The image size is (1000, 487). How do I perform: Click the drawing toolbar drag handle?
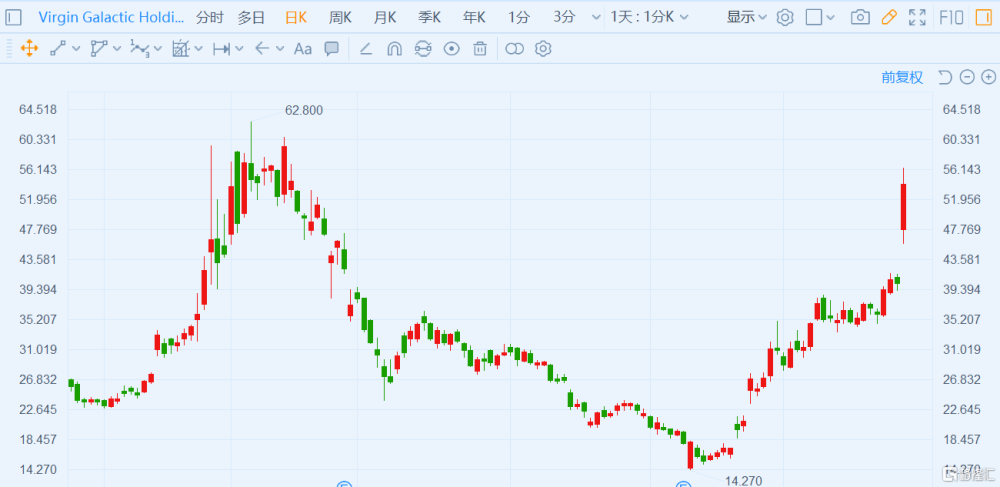[x=9, y=48]
